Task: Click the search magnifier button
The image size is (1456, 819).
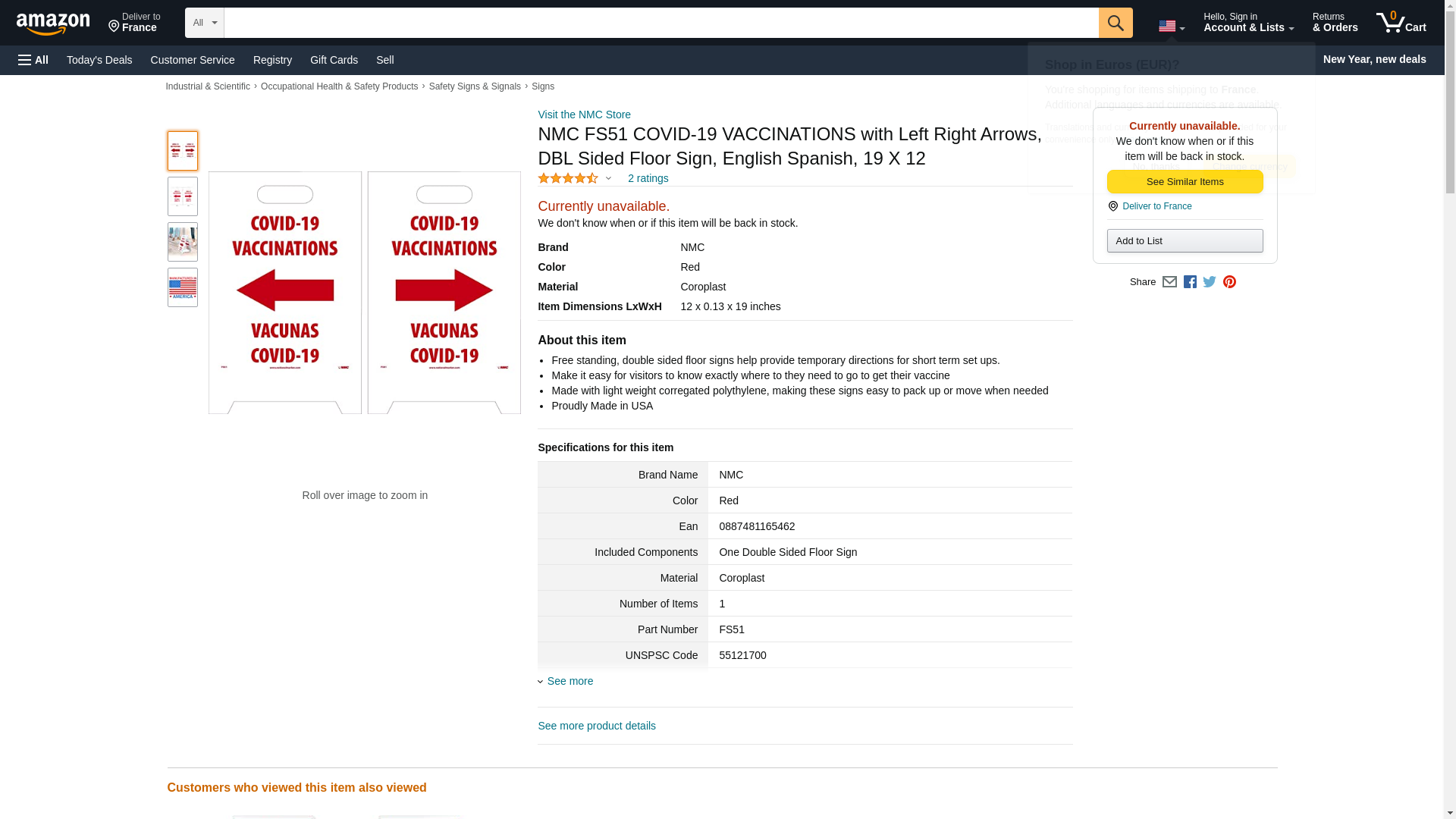Action: [x=1115, y=23]
